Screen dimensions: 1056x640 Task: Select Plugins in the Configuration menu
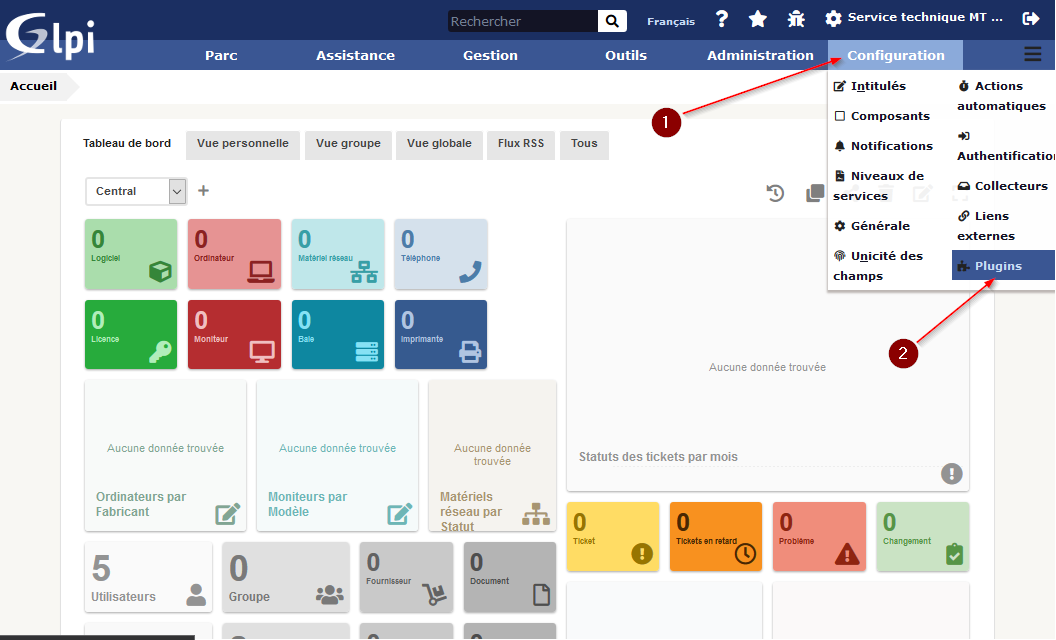pos(998,266)
